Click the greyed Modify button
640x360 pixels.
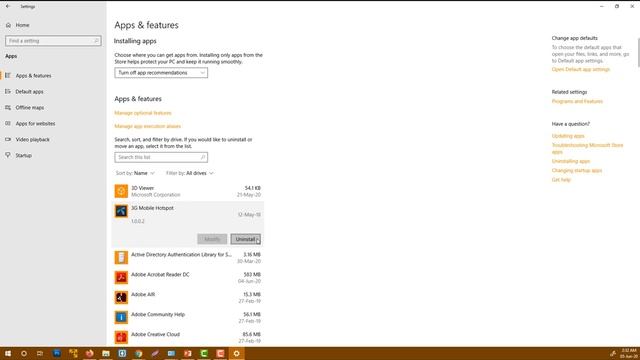[x=212, y=239]
